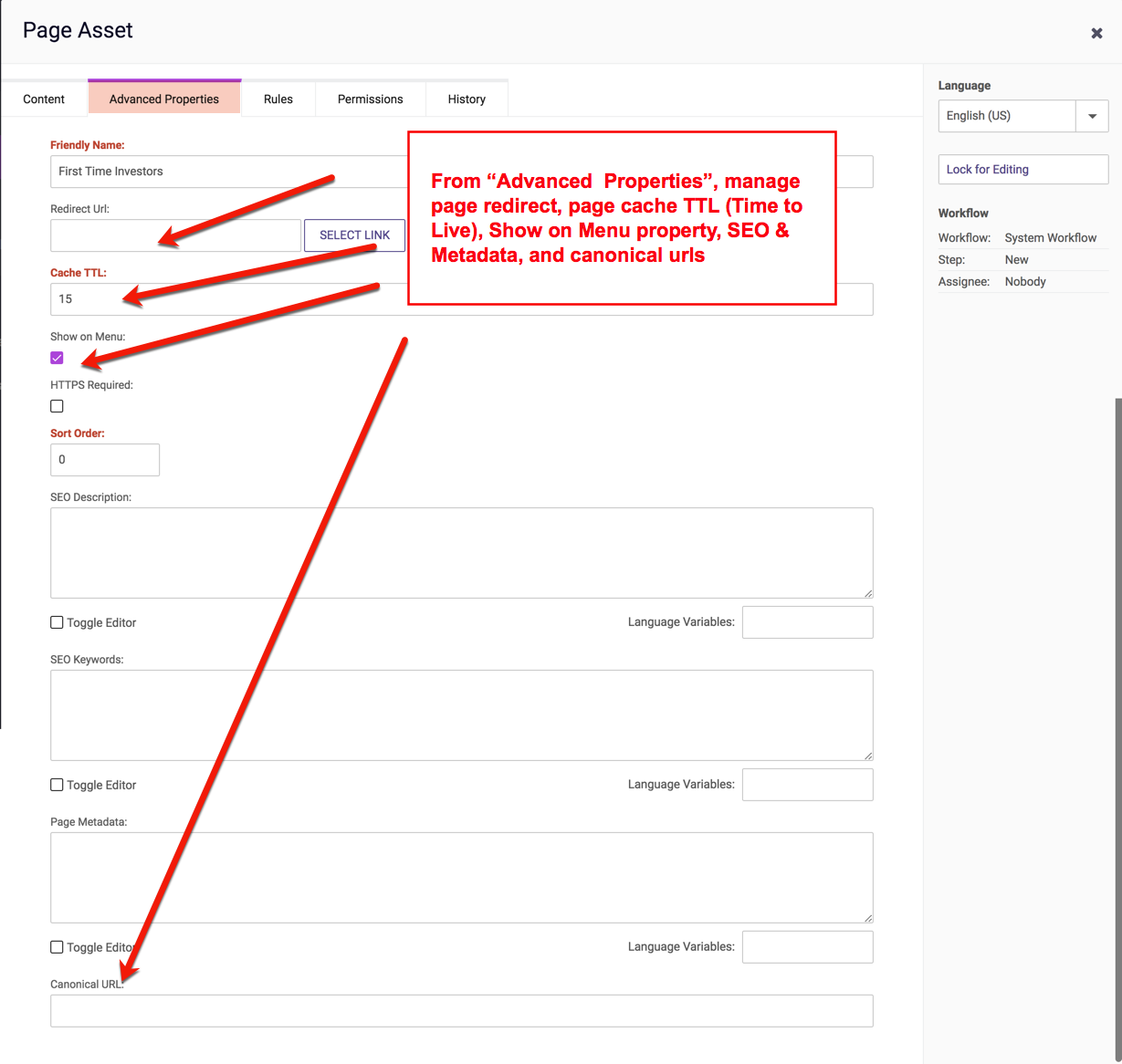Click the Redirect Url input field
This screenshot has height=1064, width=1122.
click(175, 235)
